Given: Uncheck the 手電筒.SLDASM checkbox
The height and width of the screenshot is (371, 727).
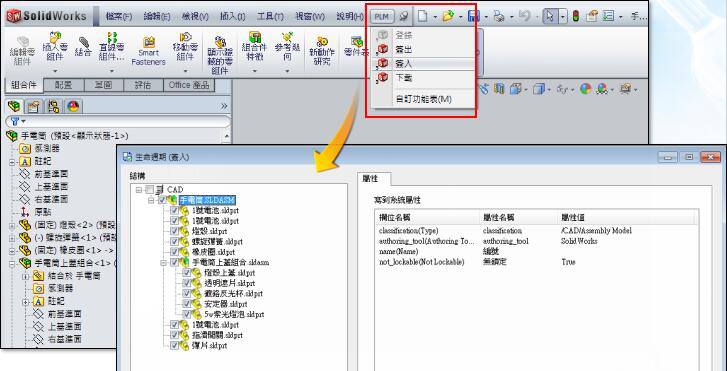Looking at the screenshot, I should point(162,200).
